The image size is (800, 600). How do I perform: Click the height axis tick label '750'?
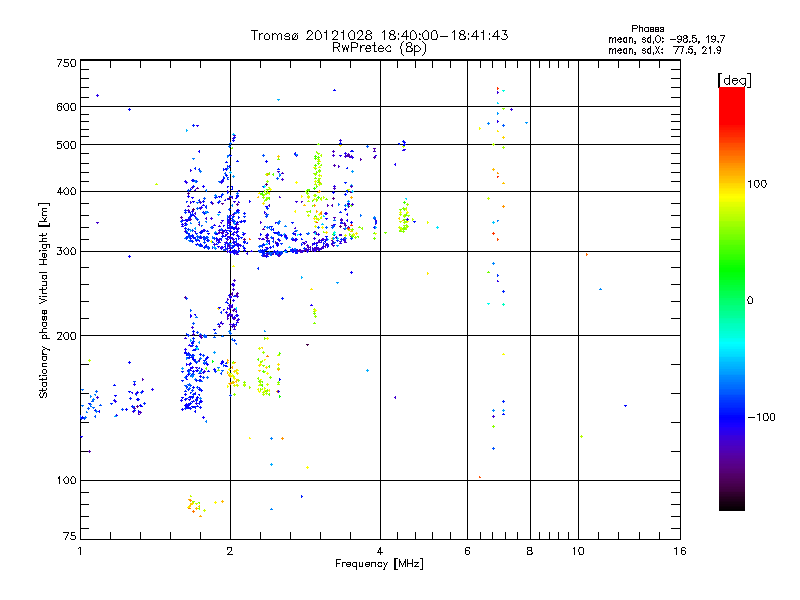click(x=66, y=63)
